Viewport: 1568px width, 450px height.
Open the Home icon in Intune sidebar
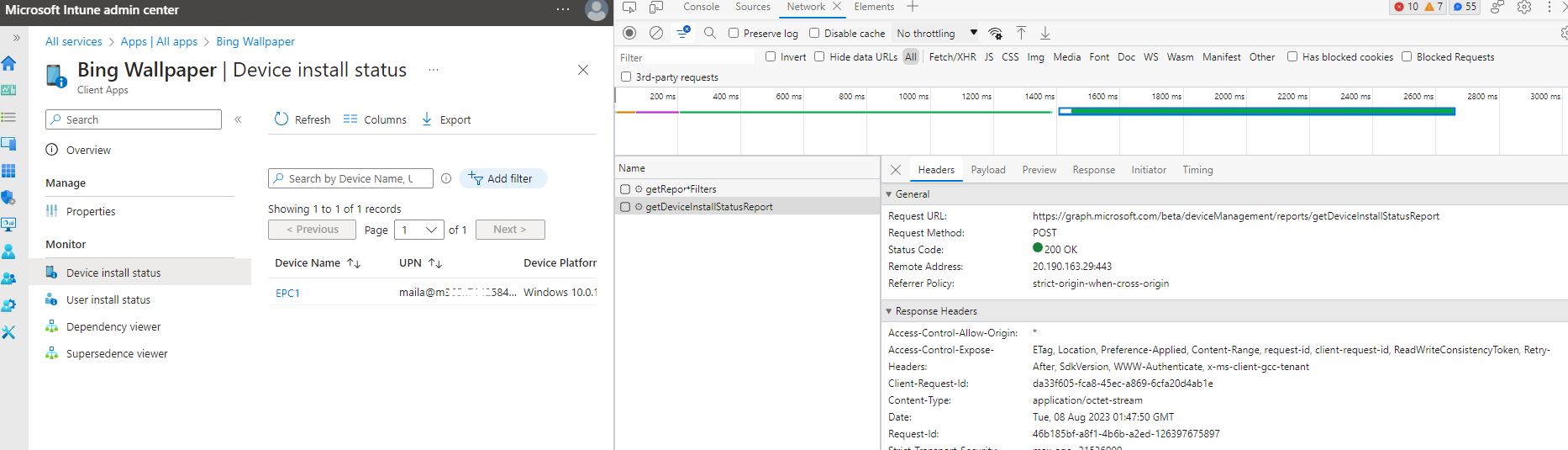click(x=8, y=63)
